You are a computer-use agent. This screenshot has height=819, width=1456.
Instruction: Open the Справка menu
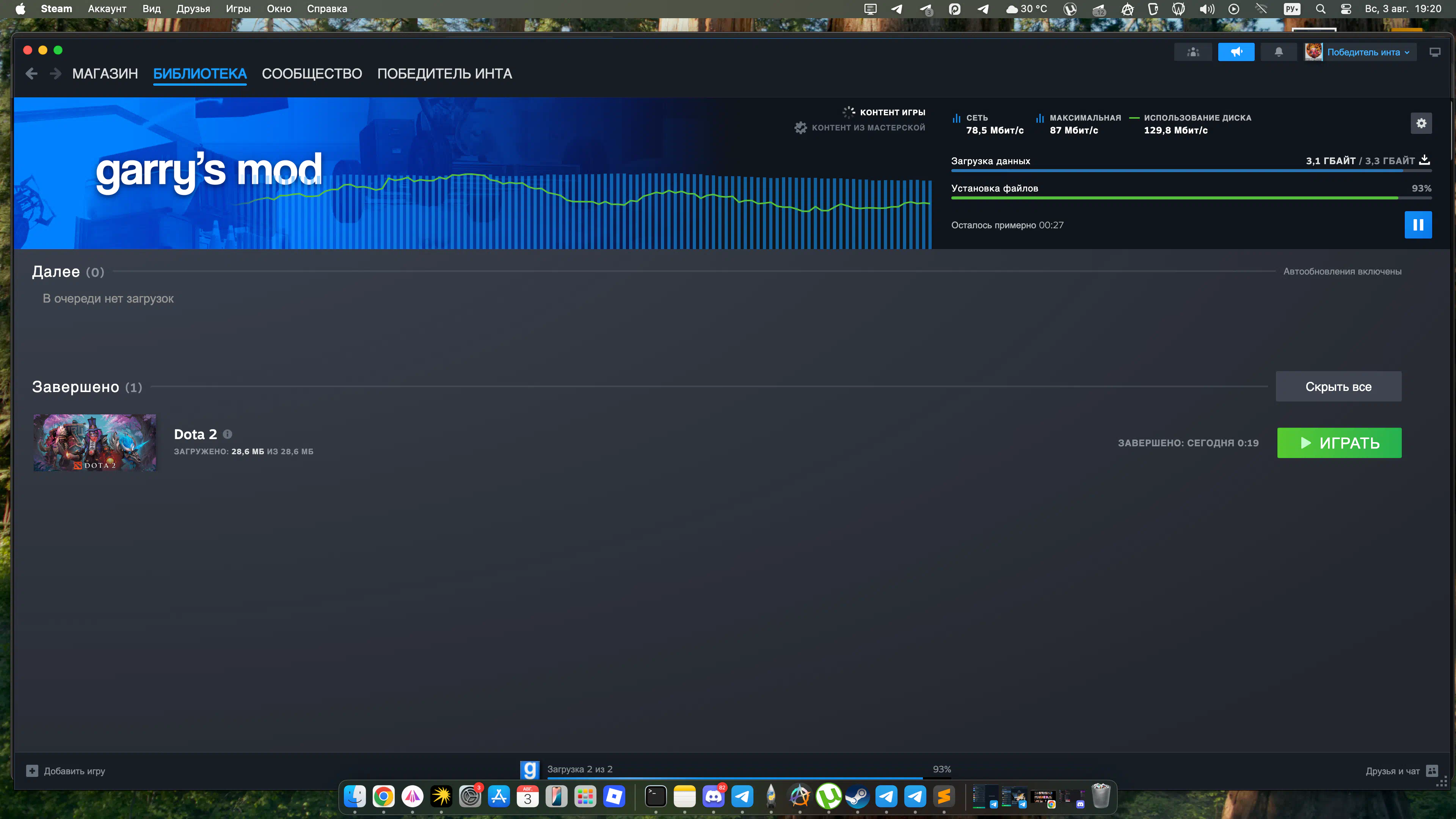pos(327,9)
